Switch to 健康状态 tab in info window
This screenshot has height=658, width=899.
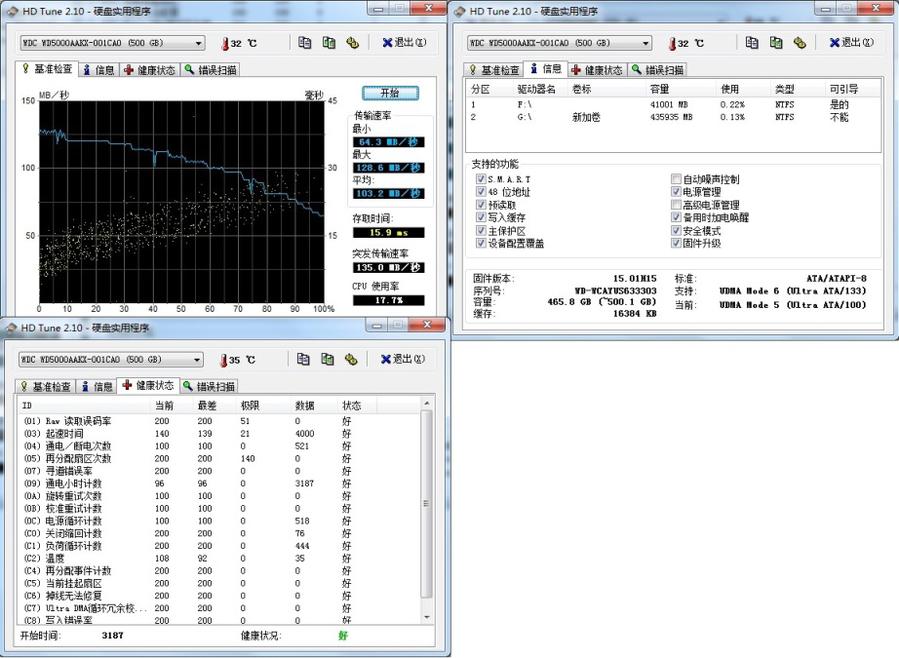click(597, 70)
